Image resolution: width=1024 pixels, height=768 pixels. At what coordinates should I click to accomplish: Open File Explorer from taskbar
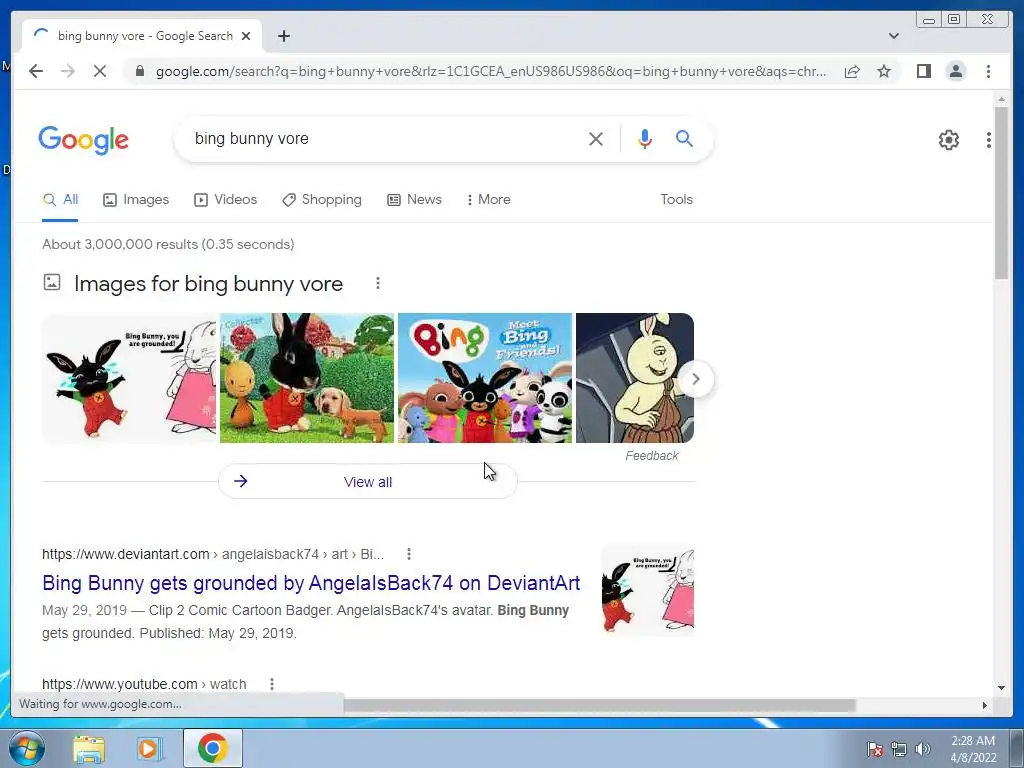[89, 748]
